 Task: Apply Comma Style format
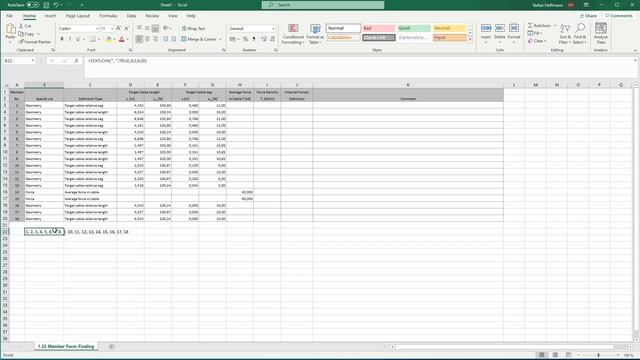point(253,39)
